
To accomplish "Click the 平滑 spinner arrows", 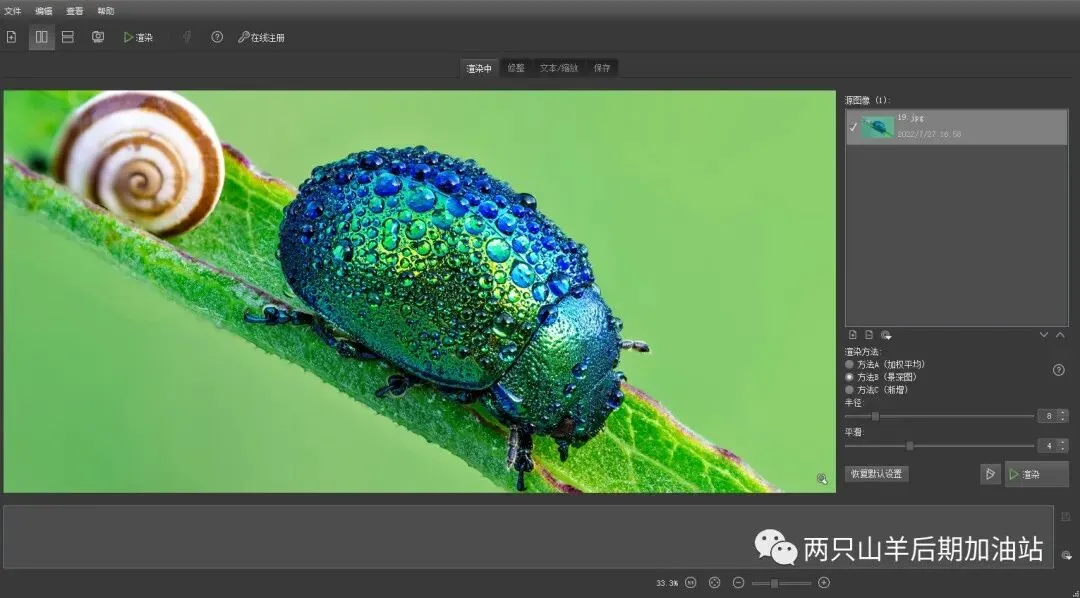I will point(1063,446).
